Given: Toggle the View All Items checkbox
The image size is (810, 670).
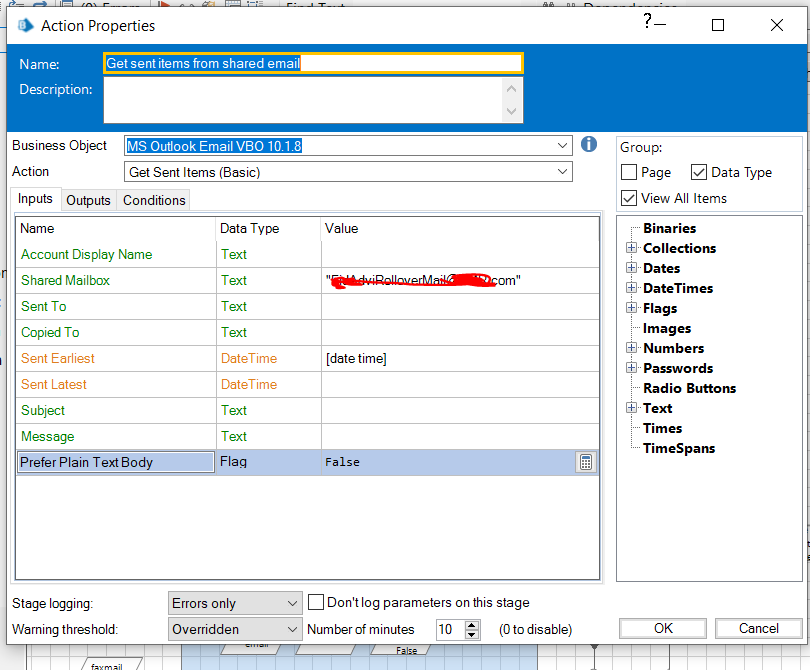Looking at the screenshot, I should [629, 198].
